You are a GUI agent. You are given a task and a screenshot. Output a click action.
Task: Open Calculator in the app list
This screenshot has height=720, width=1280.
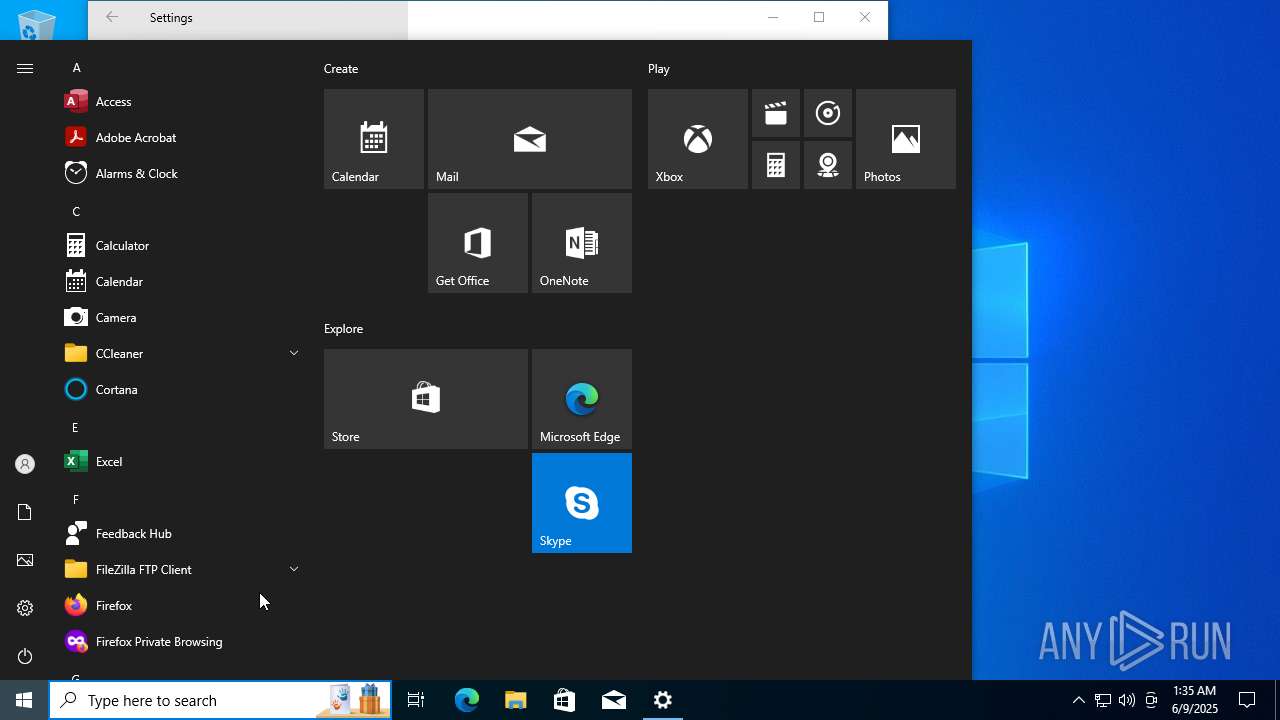[x=180, y=245]
